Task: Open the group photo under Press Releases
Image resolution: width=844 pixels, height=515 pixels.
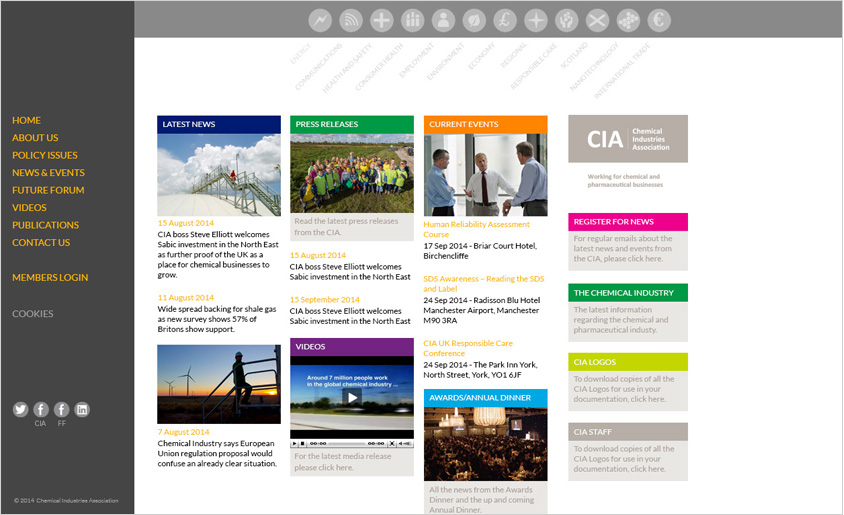Action: point(352,173)
